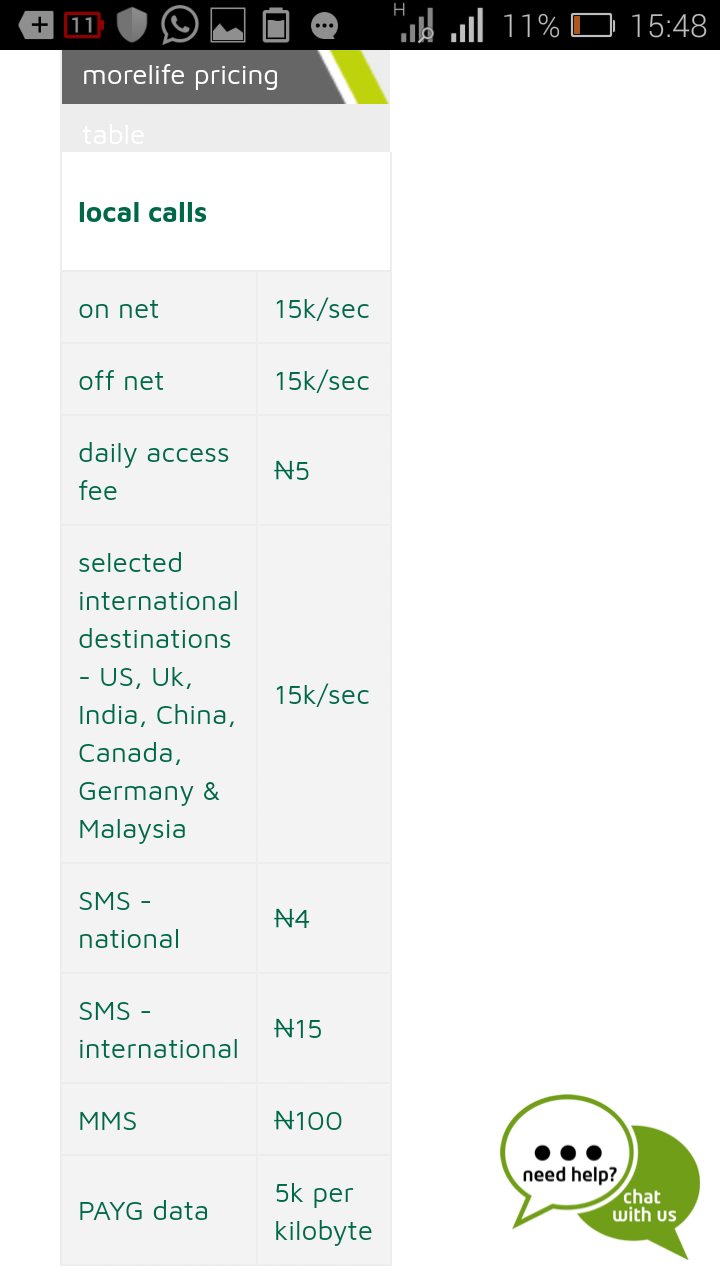Tap the 'PAYG data' row

pyautogui.click(x=226, y=1211)
